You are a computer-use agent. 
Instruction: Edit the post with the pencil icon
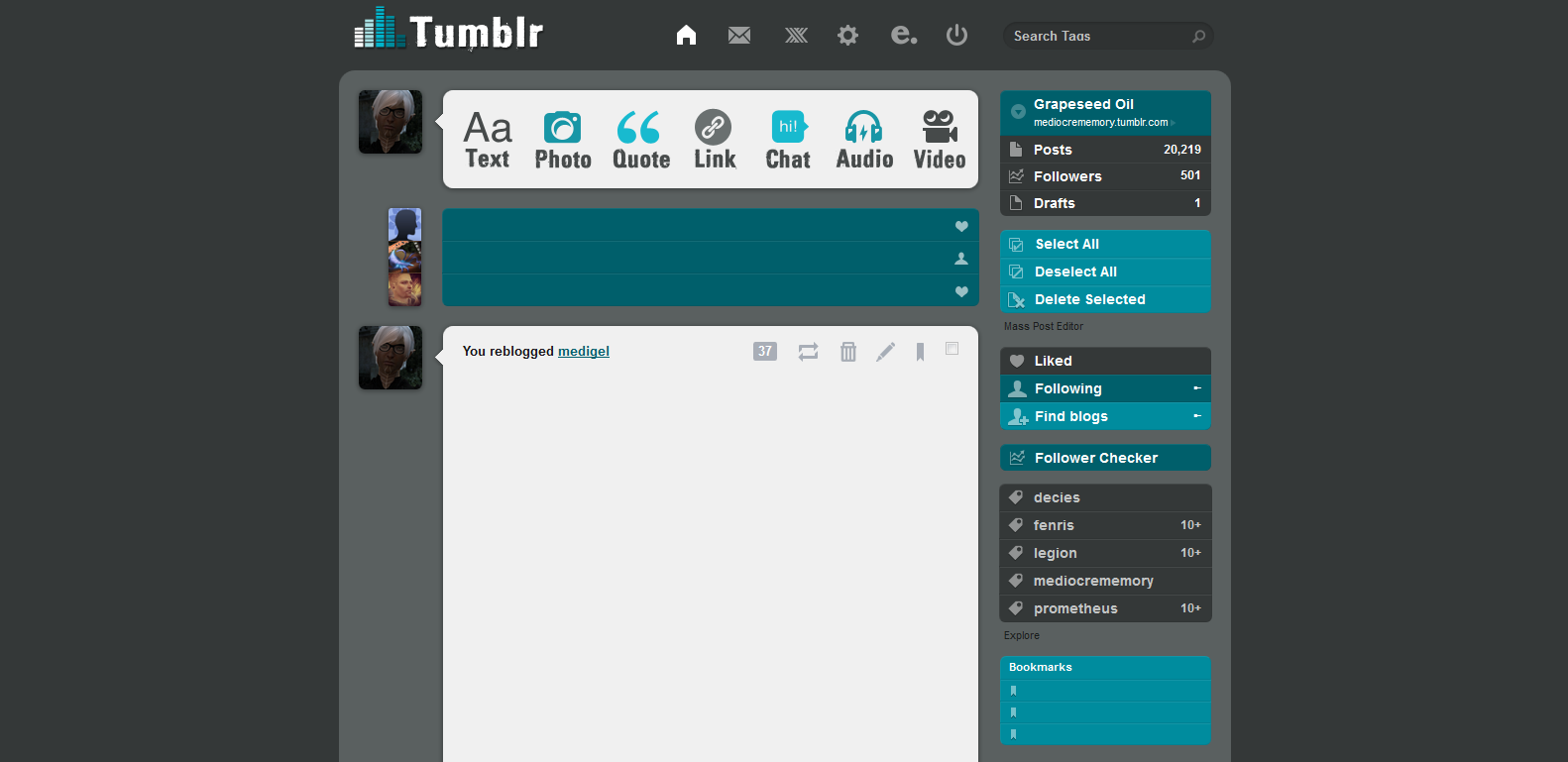885,352
